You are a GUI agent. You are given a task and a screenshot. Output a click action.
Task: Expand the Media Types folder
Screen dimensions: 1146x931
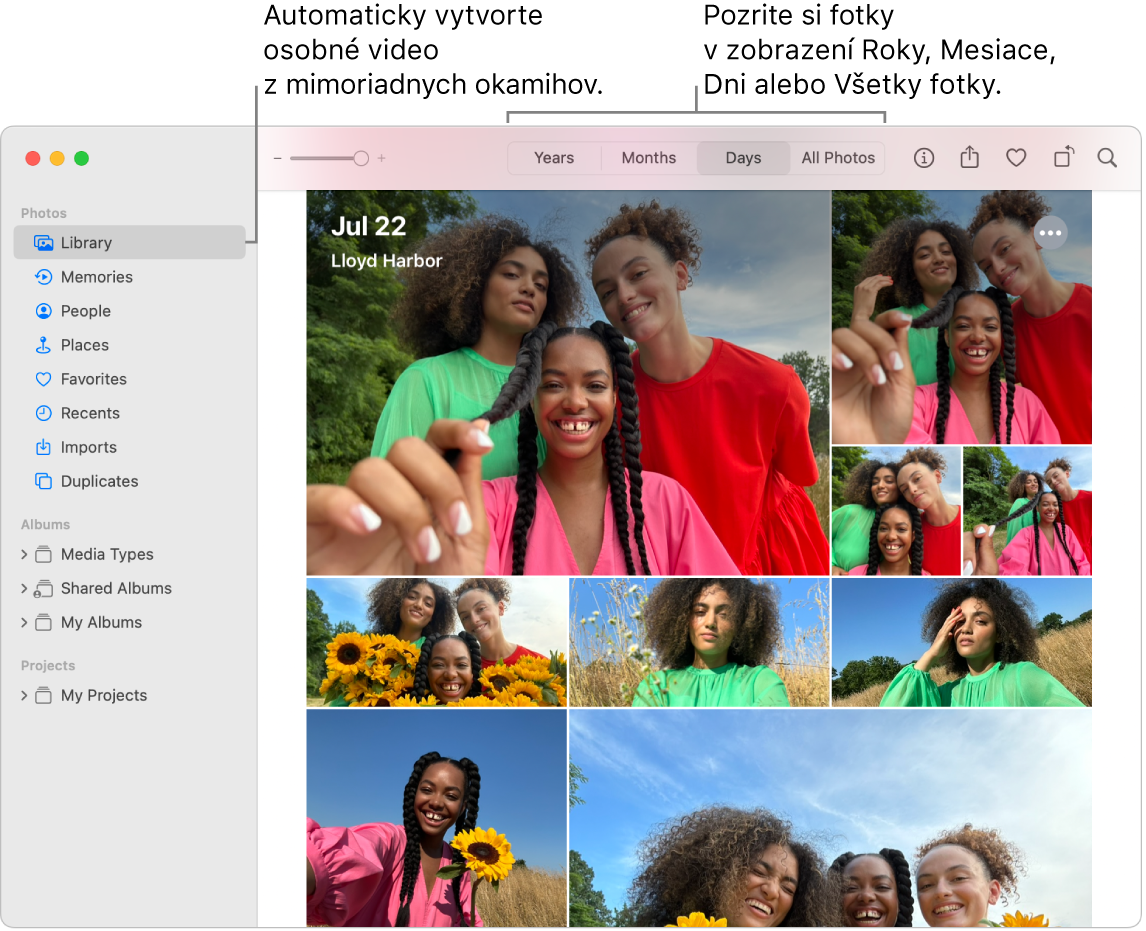(25, 554)
